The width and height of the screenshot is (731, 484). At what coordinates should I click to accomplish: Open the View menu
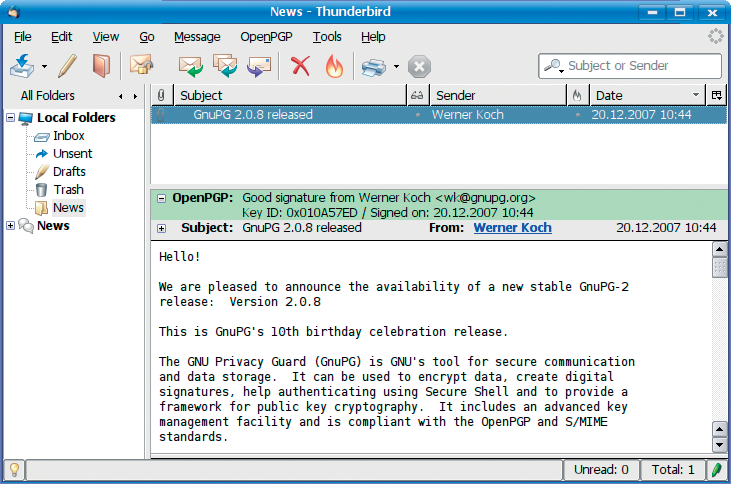(106, 37)
